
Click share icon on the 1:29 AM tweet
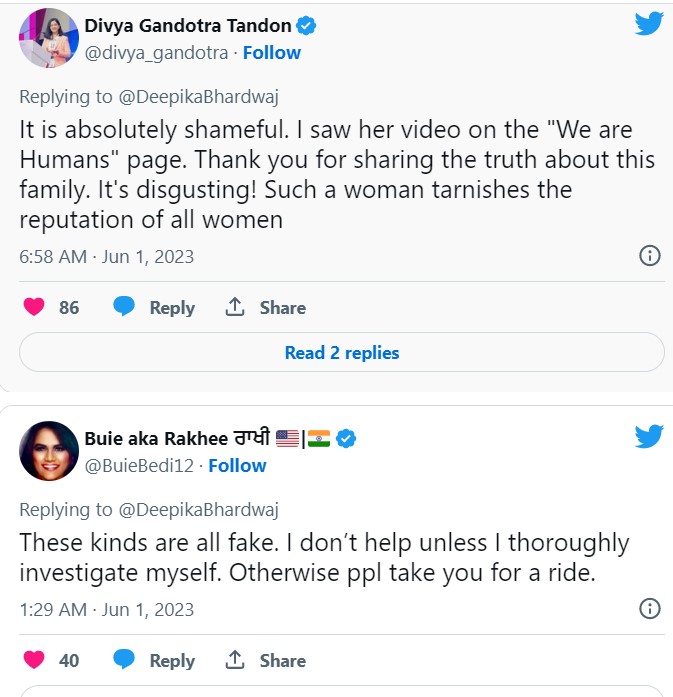click(x=235, y=660)
